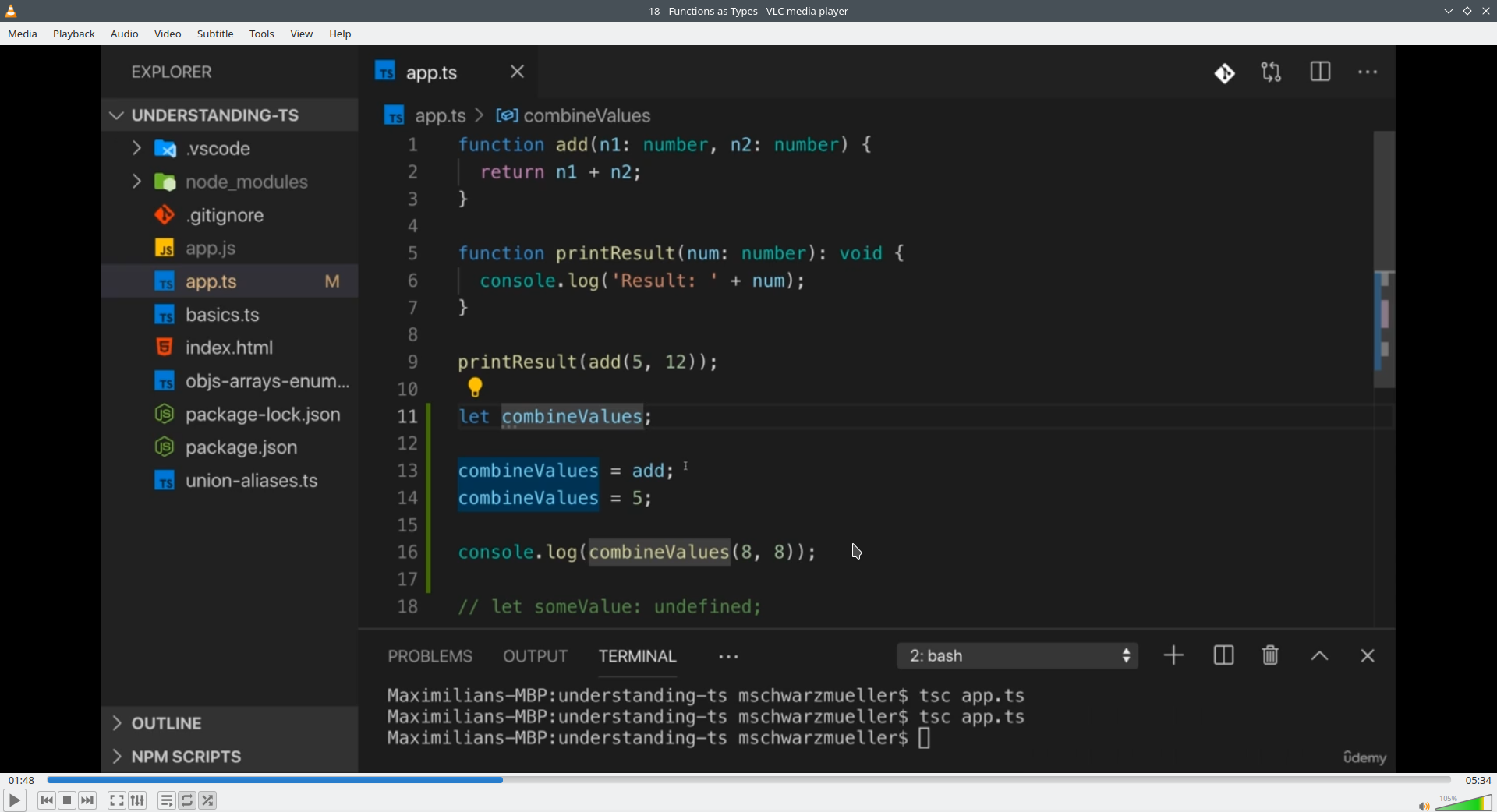1497x812 pixels.
Task: Click the 'let combineValues;' code line
Action: point(555,416)
